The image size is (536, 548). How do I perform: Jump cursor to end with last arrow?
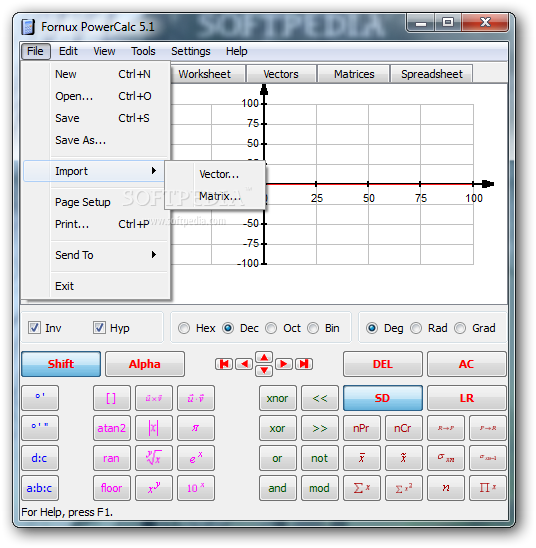[304, 364]
